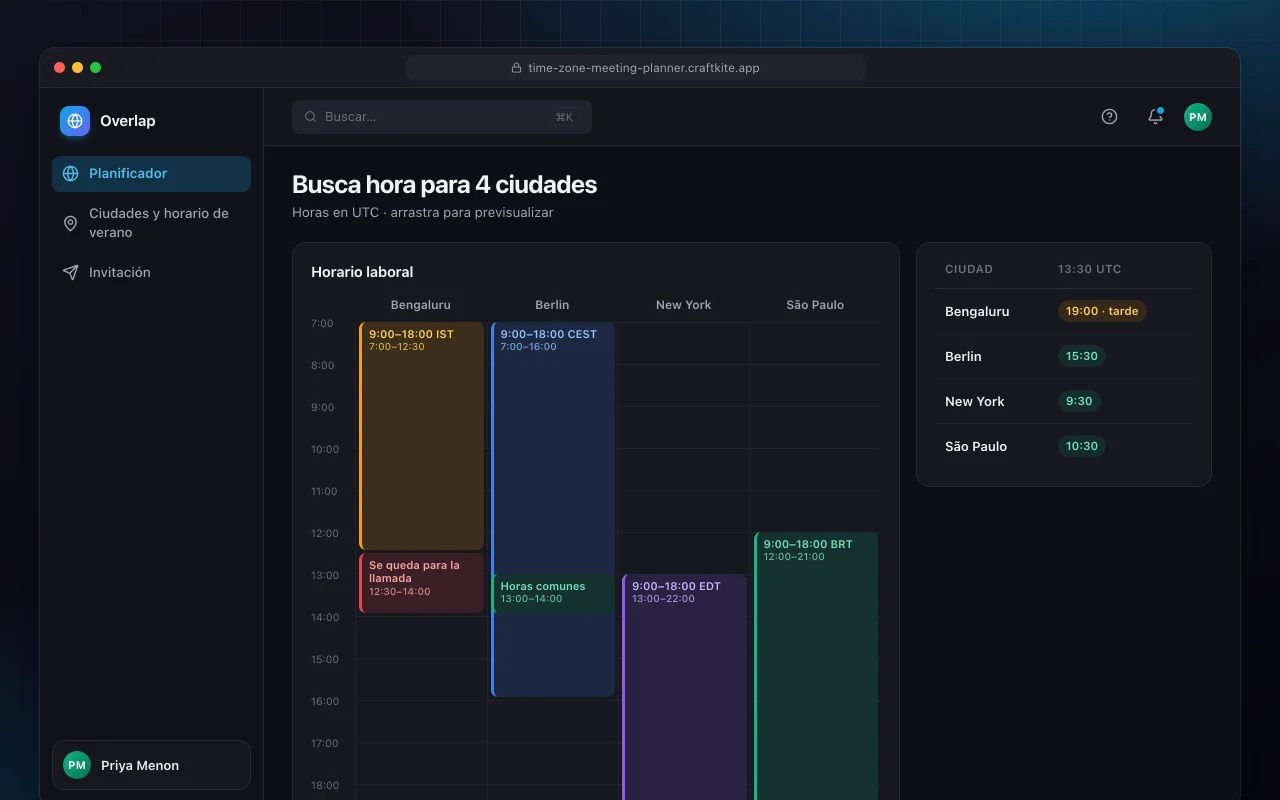Viewport: 1280px width, 800px height.
Task: Click the green window maximize button
Action: pyautogui.click(x=96, y=68)
